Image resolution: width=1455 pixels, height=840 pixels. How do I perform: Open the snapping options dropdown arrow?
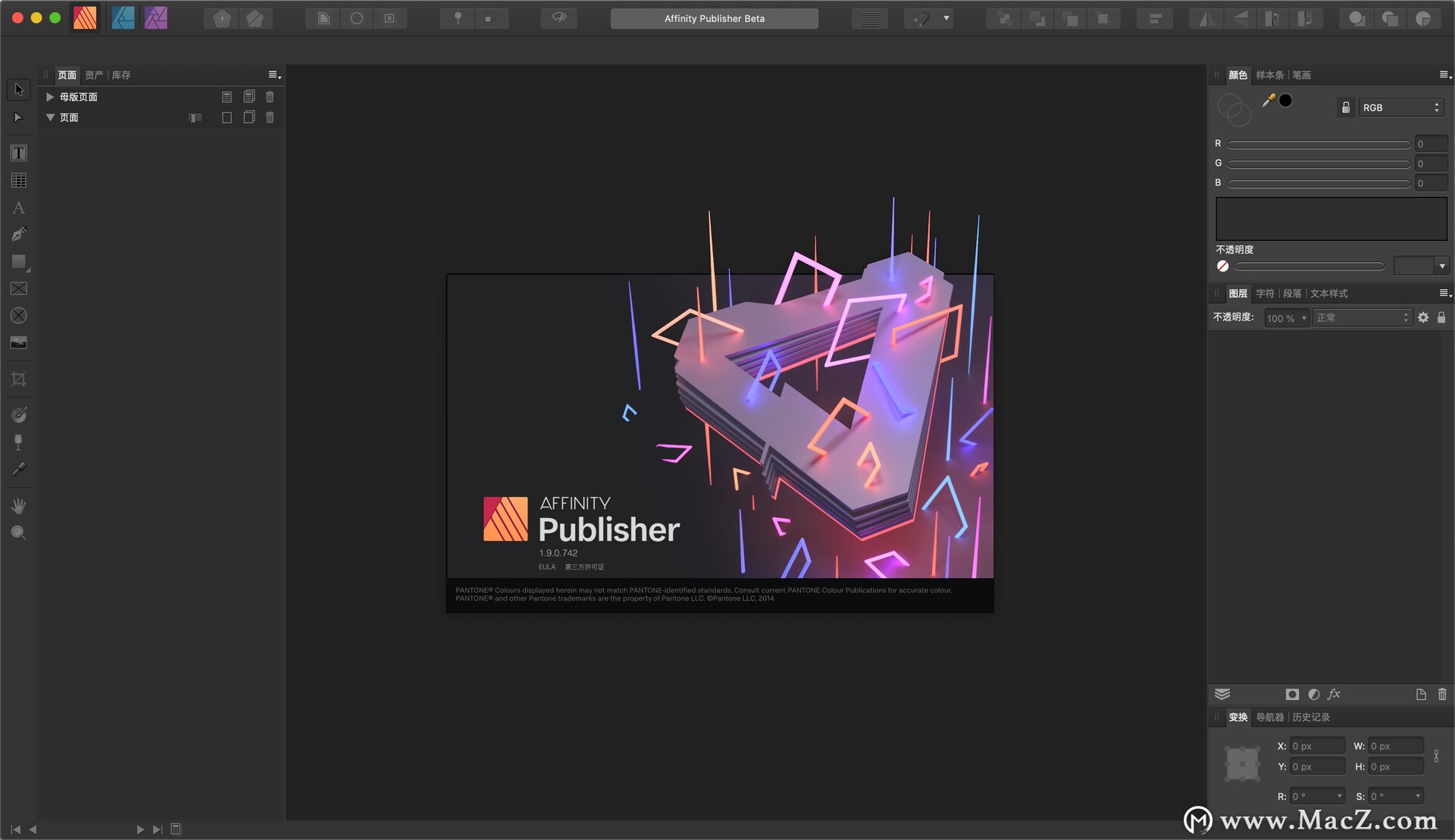point(946,18)
